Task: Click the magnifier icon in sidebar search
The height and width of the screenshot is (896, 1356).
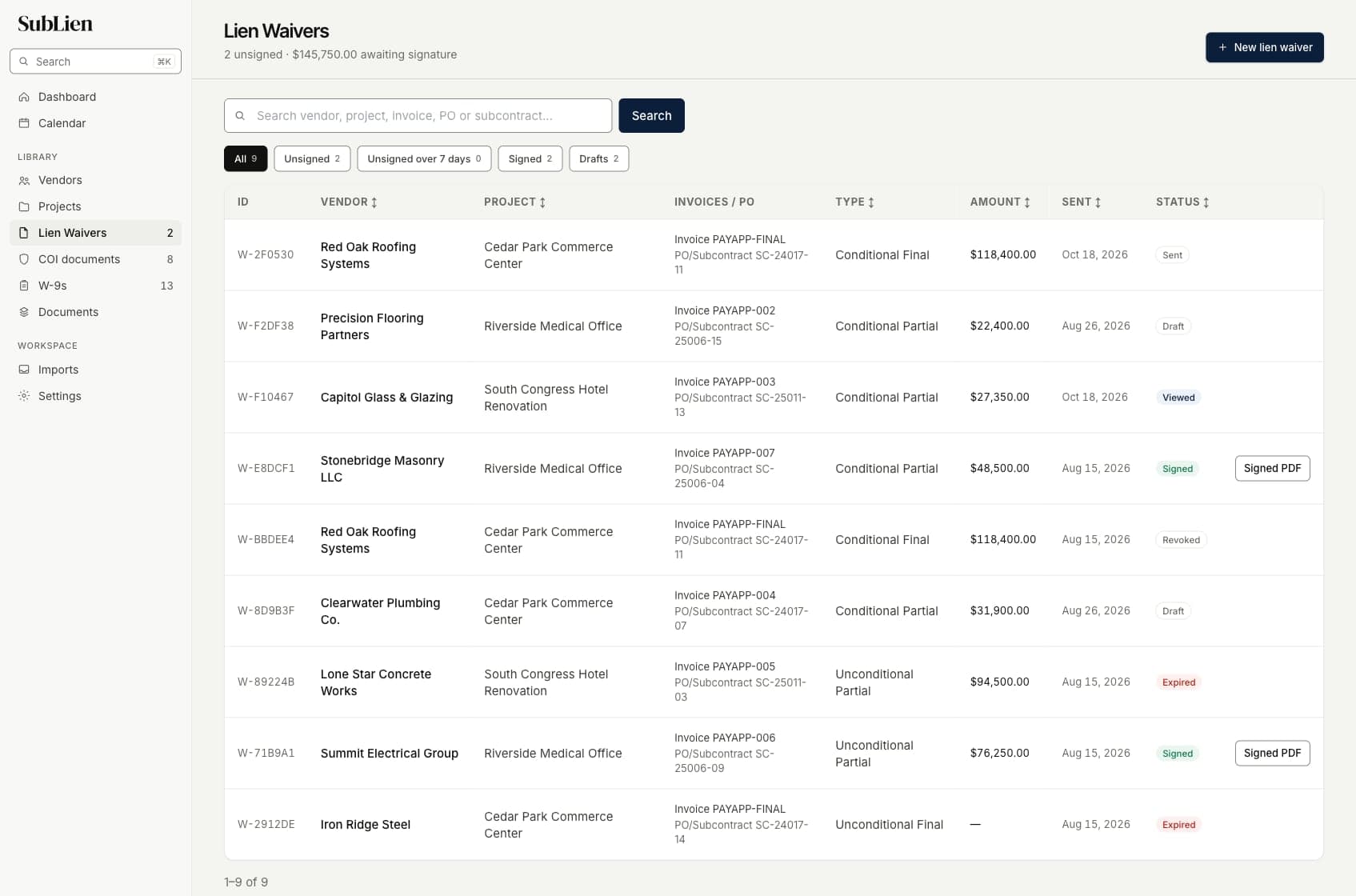Action: (x=24, y=62)
